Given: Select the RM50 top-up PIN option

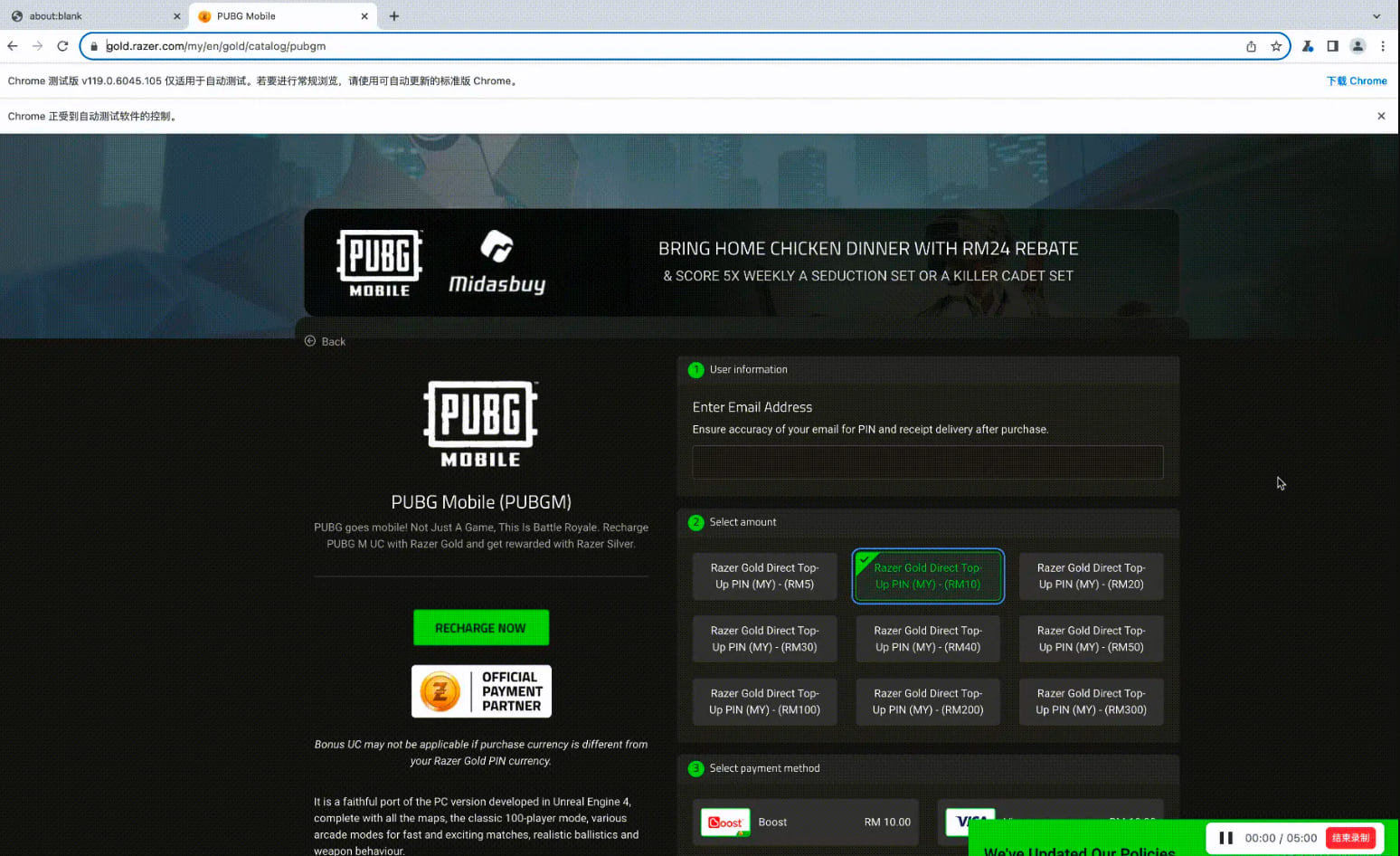Looking at the screenshot, I should [1092, 639].
